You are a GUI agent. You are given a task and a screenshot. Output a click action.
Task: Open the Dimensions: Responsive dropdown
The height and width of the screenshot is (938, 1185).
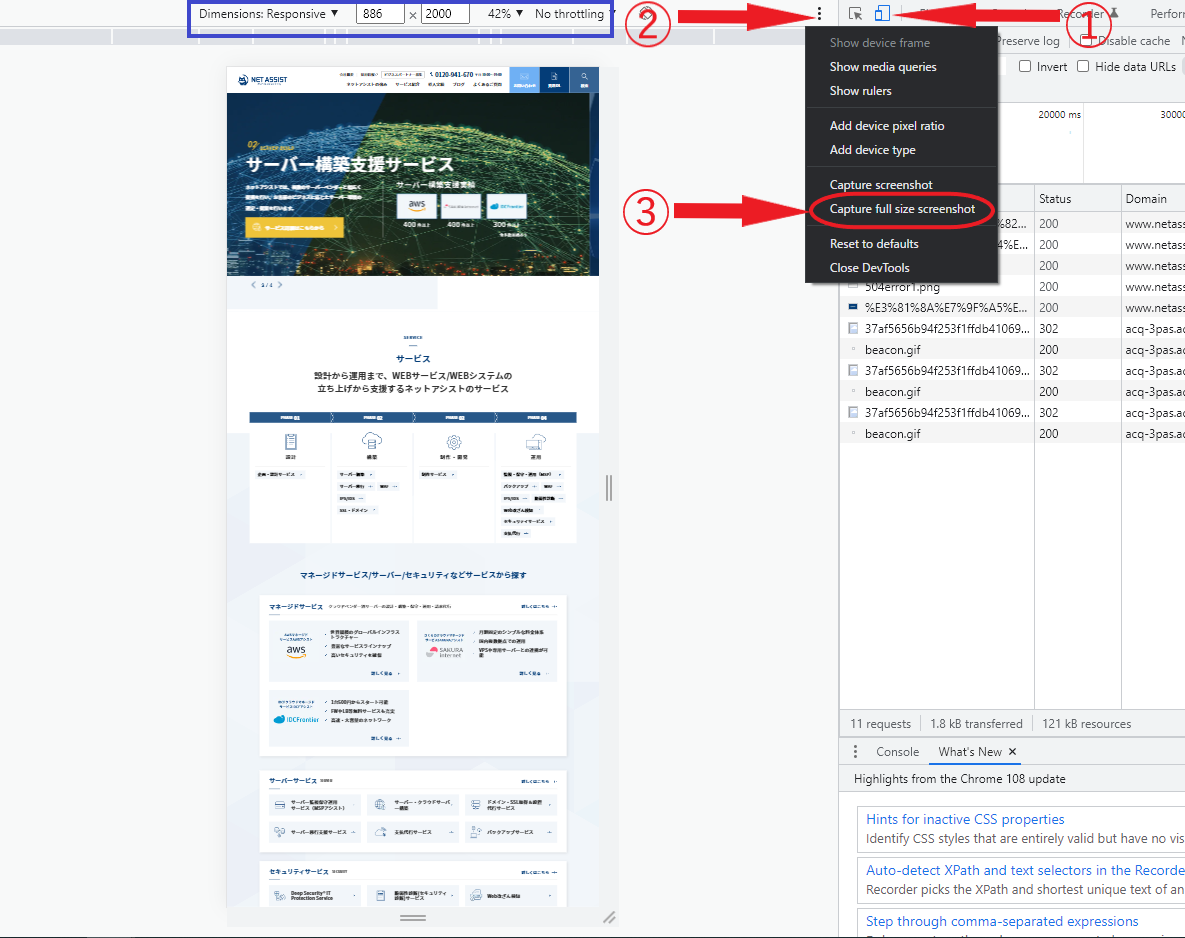point(268,14)
